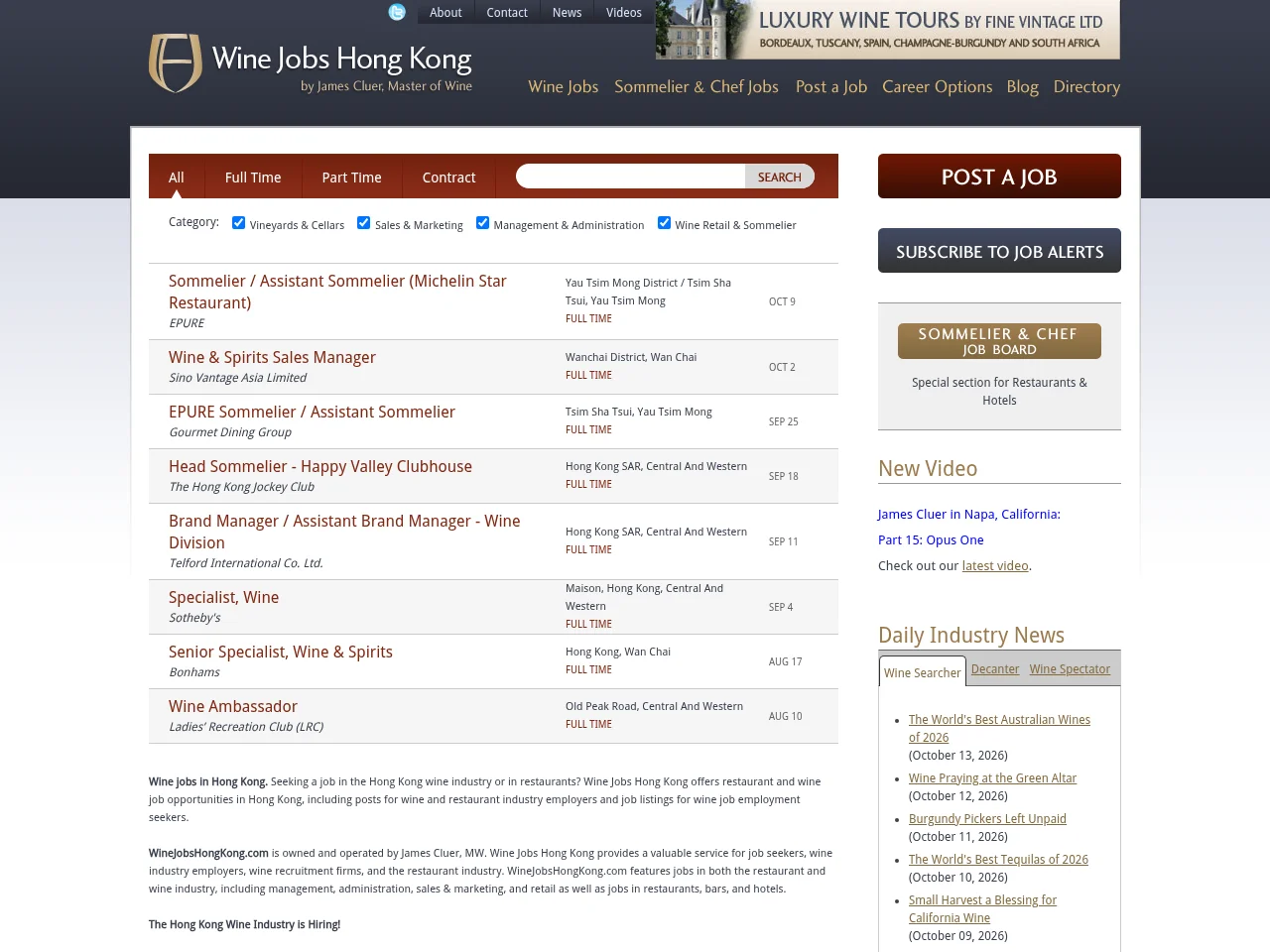The width and height of the screenshot is (1270, 952).
Task: Click the Wine Jobs Hong Kong logo
Action: [x=311, y=63]
